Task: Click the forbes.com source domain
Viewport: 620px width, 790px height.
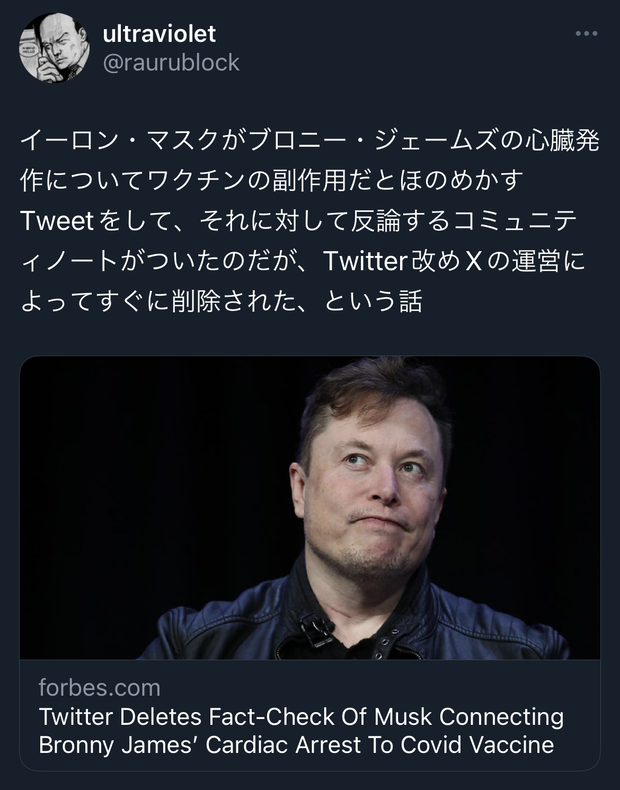Action: tap(99, 688)
